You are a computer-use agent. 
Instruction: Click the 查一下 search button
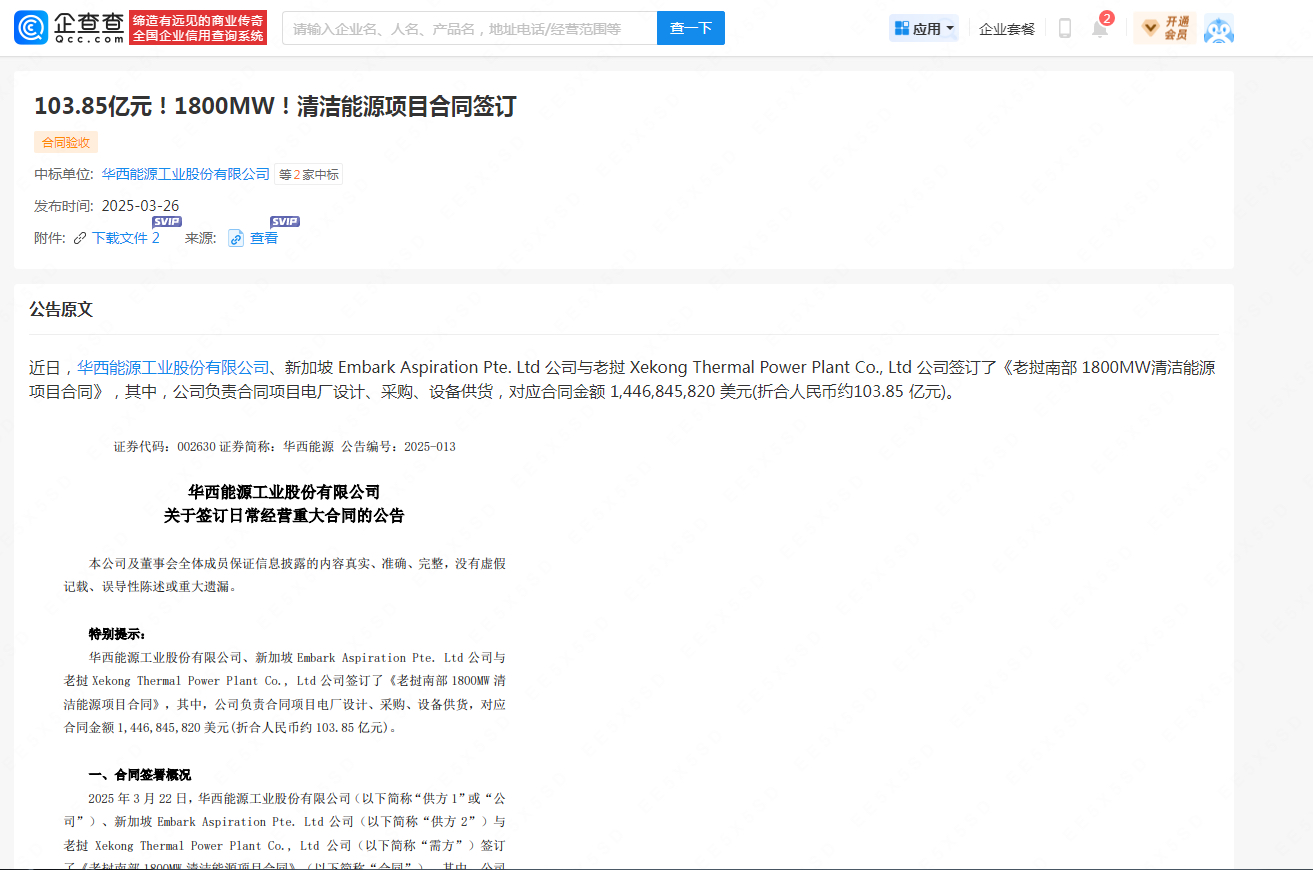click(x=691, y=28)
